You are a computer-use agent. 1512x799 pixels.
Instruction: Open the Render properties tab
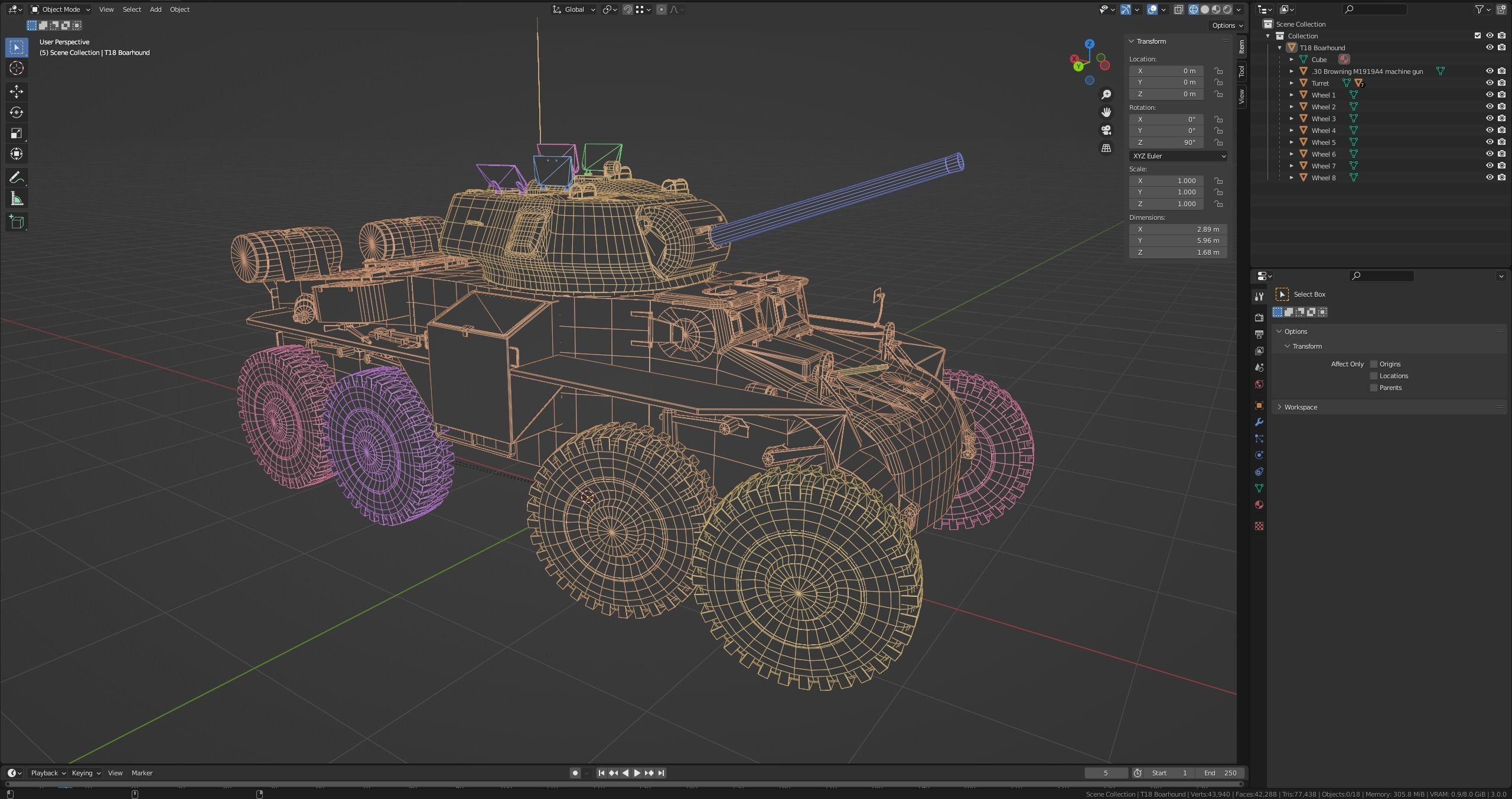(x=1259, y=317)
